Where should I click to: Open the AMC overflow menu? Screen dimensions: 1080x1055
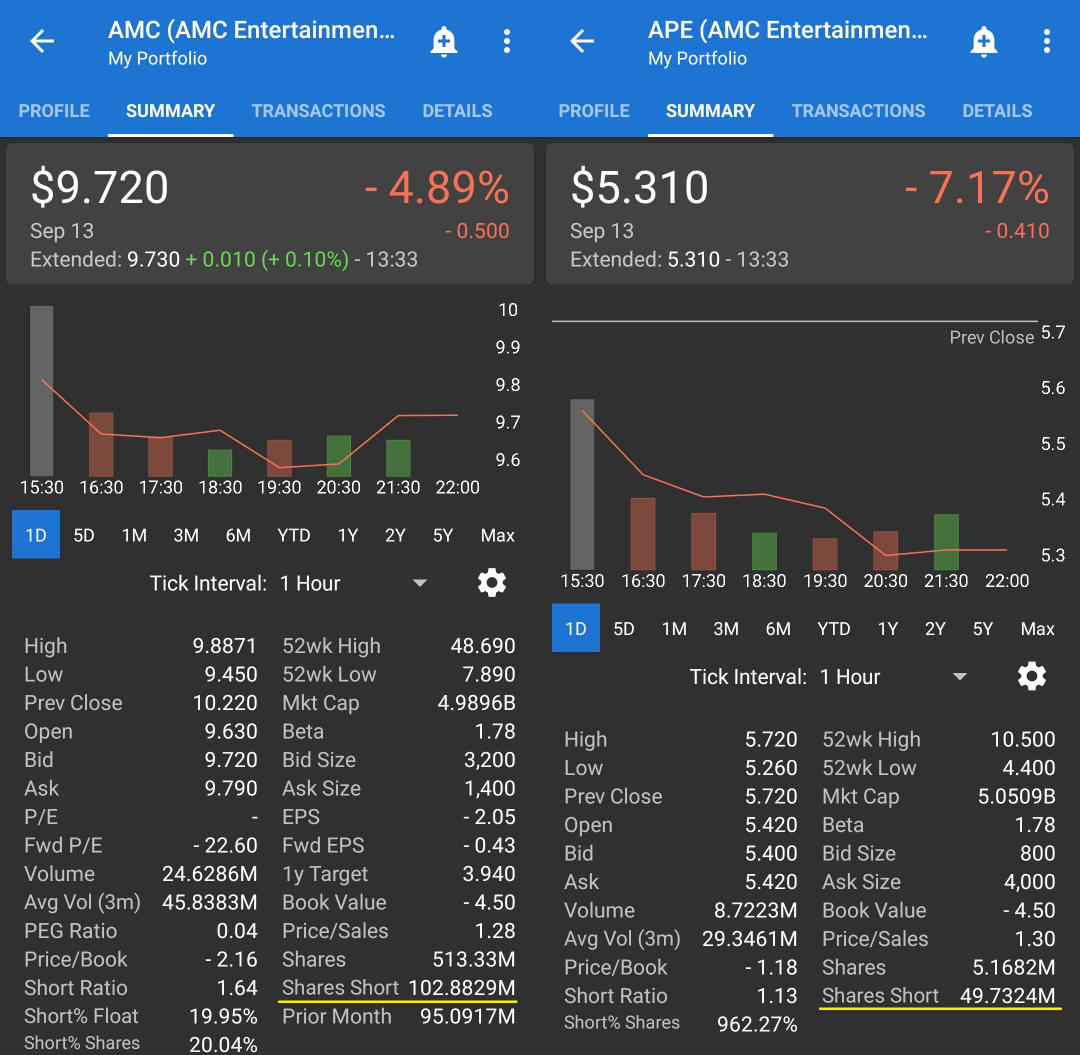(x=507, y=41)
